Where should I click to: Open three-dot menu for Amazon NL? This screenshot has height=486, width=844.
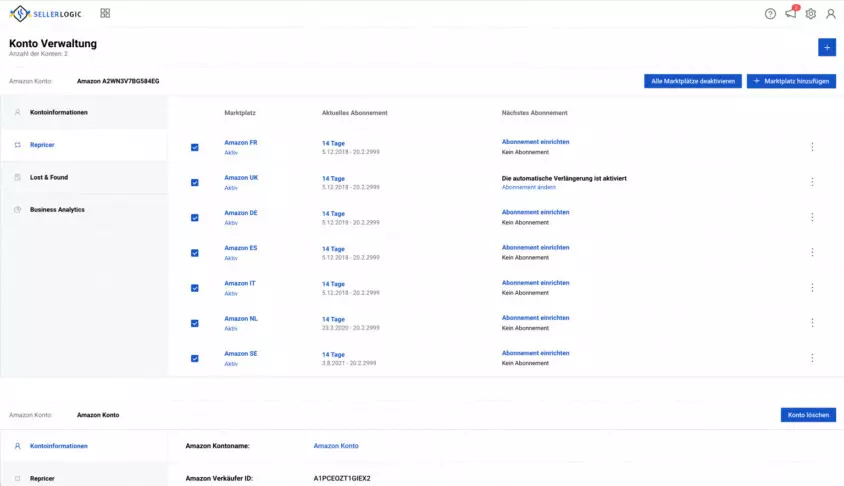coord(812,323)
